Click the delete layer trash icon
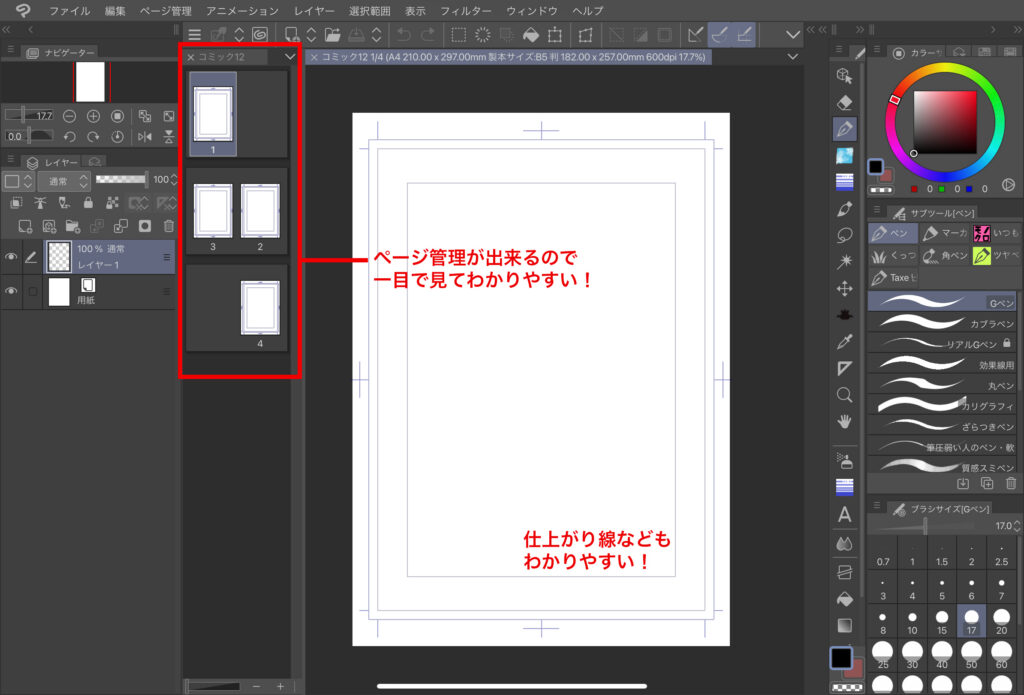The height and width of the screenshot is (695, 1024). [168, 226]
